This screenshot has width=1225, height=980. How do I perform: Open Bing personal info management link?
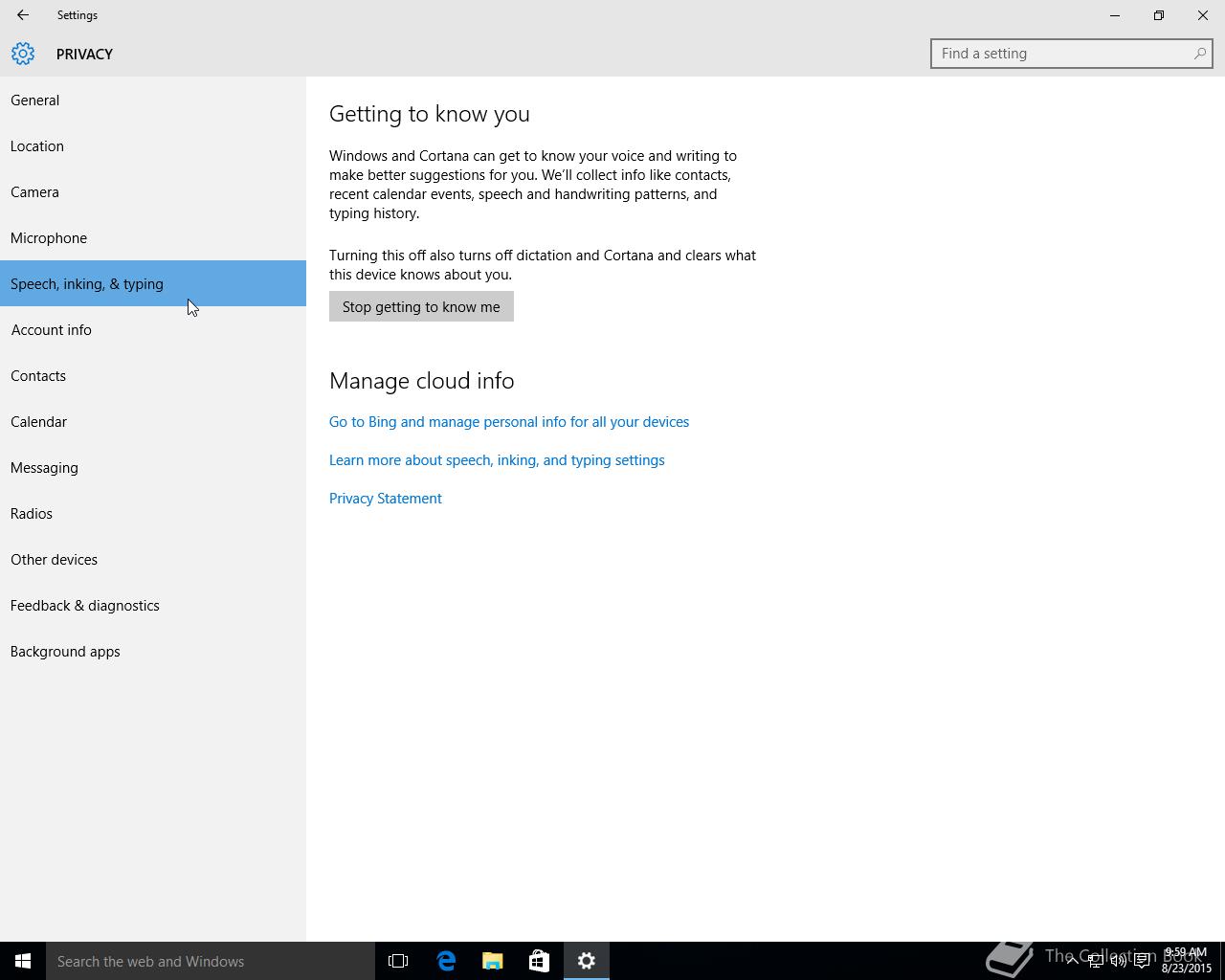509,422
